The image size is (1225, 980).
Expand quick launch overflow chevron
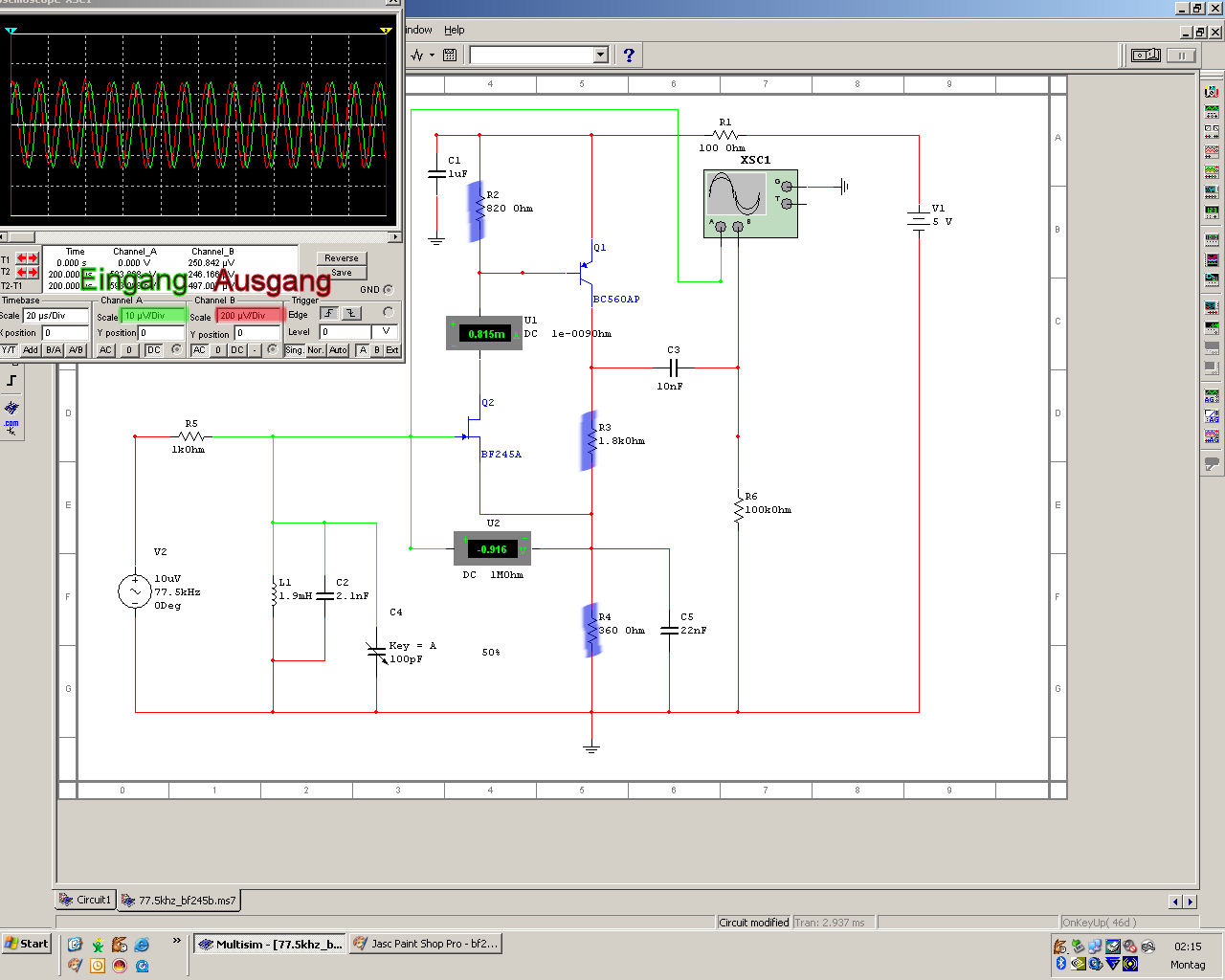176,942
